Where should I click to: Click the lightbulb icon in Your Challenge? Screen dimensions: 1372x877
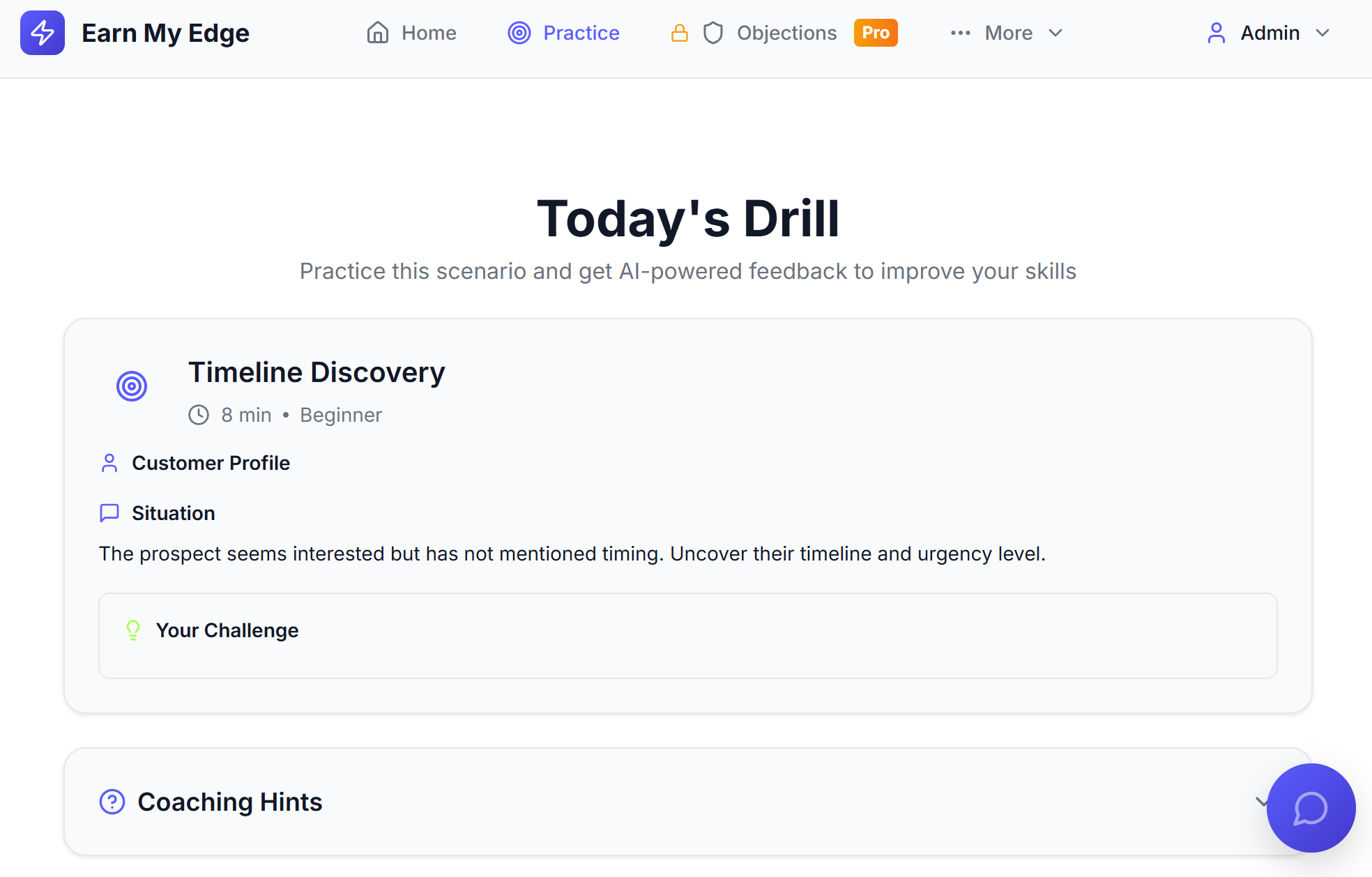pos(133,630)
